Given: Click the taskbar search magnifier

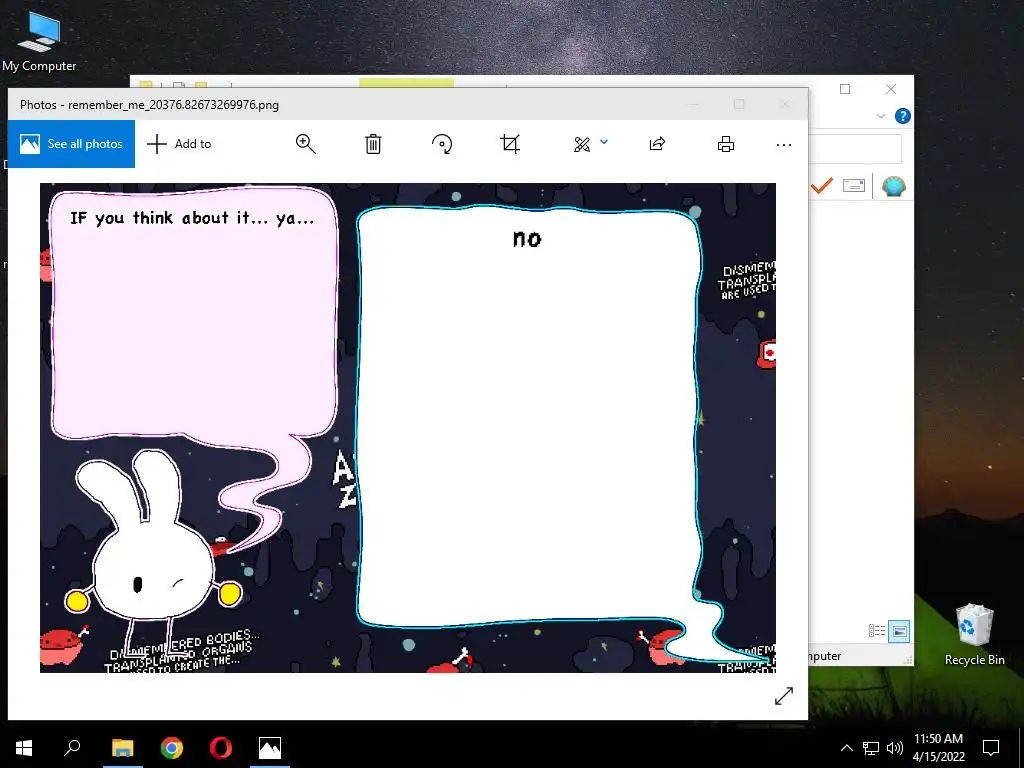Looking at the screenshot, I should tap(72, 747).
